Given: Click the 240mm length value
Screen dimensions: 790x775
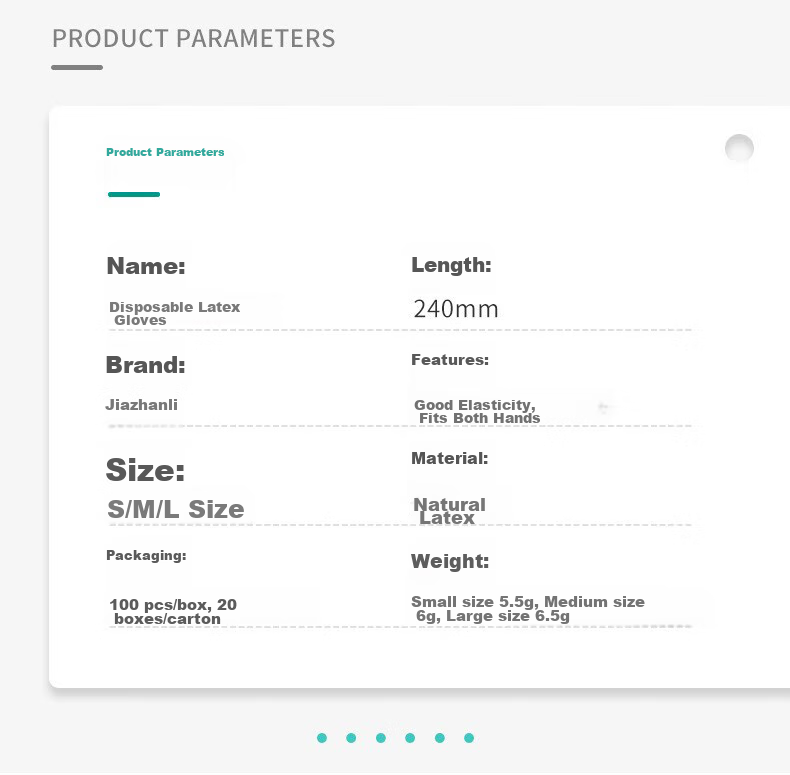Looking at the screenshot, I should (x=456, y=309).
